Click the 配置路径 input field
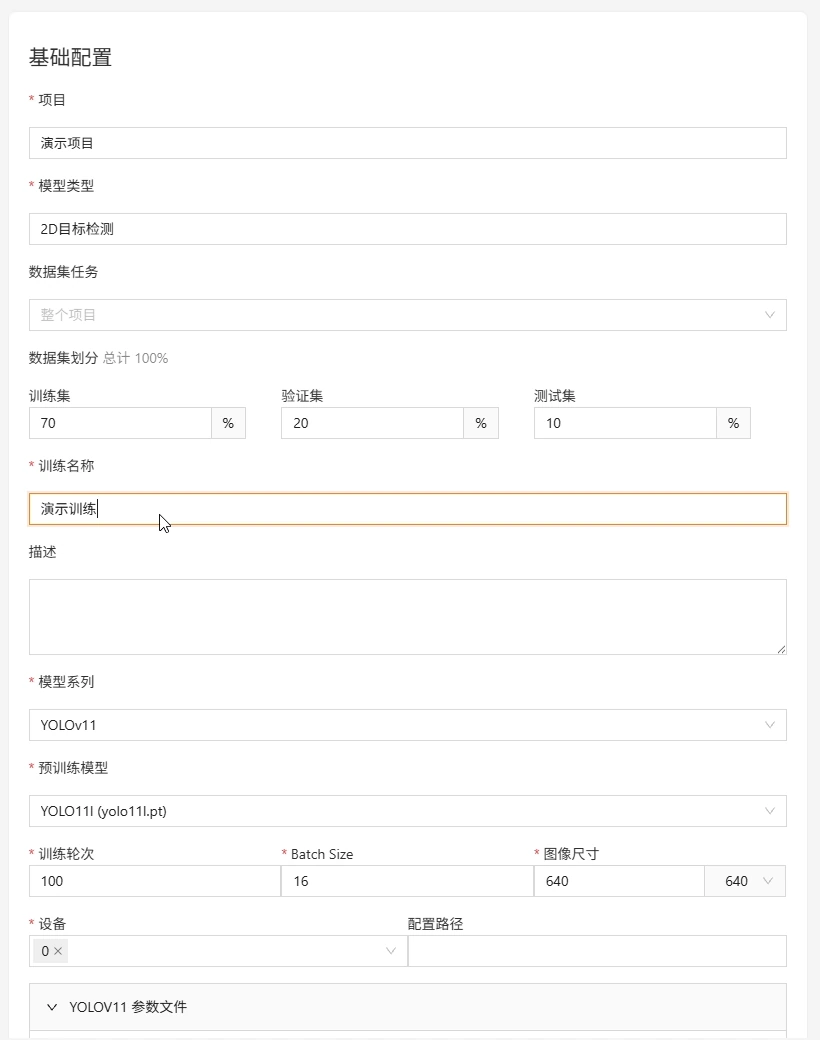This screenshot has width=820, height=1040. [597, 951]
